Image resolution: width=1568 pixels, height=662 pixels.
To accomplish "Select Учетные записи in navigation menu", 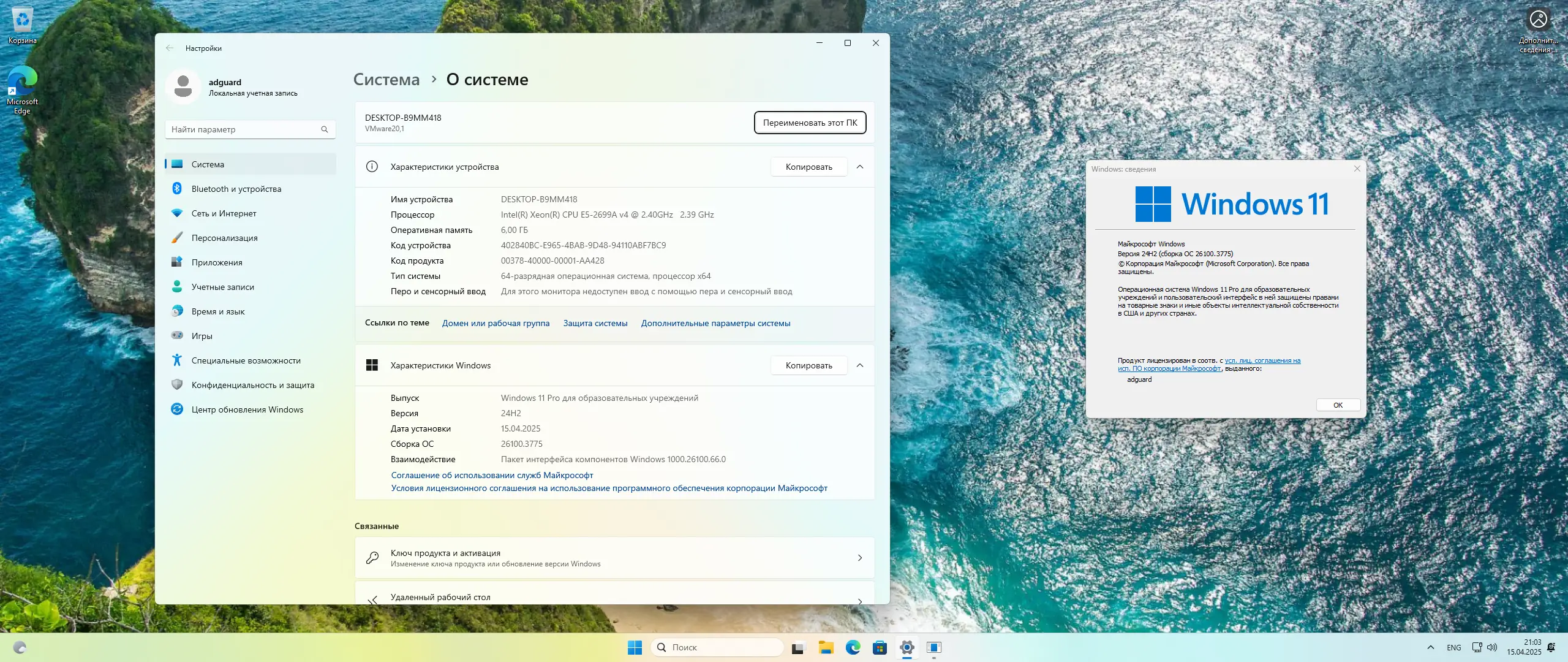I will pyautogui.click(x=222, y=286).
